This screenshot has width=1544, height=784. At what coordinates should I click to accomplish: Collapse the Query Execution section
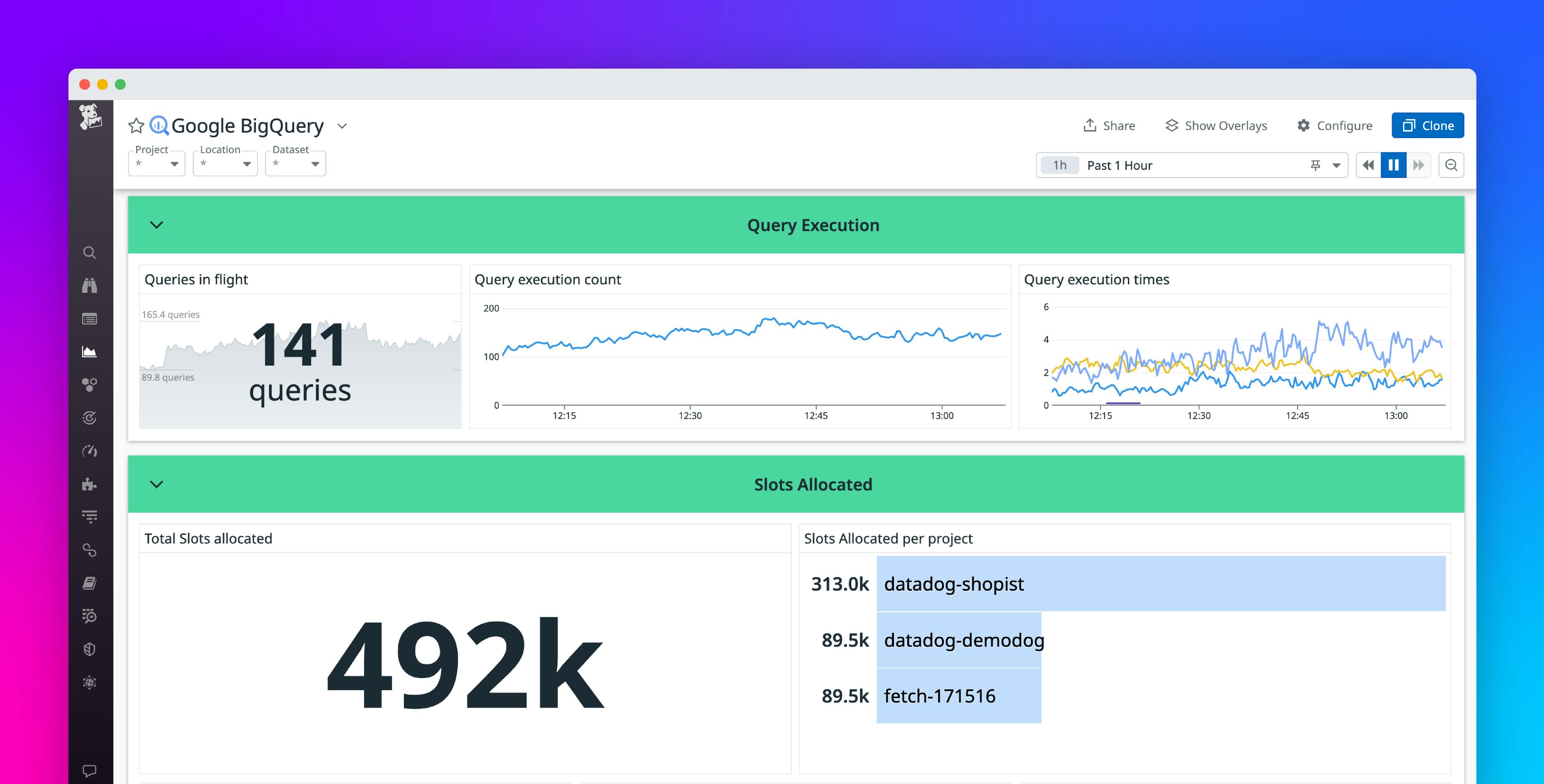(157, 225)
